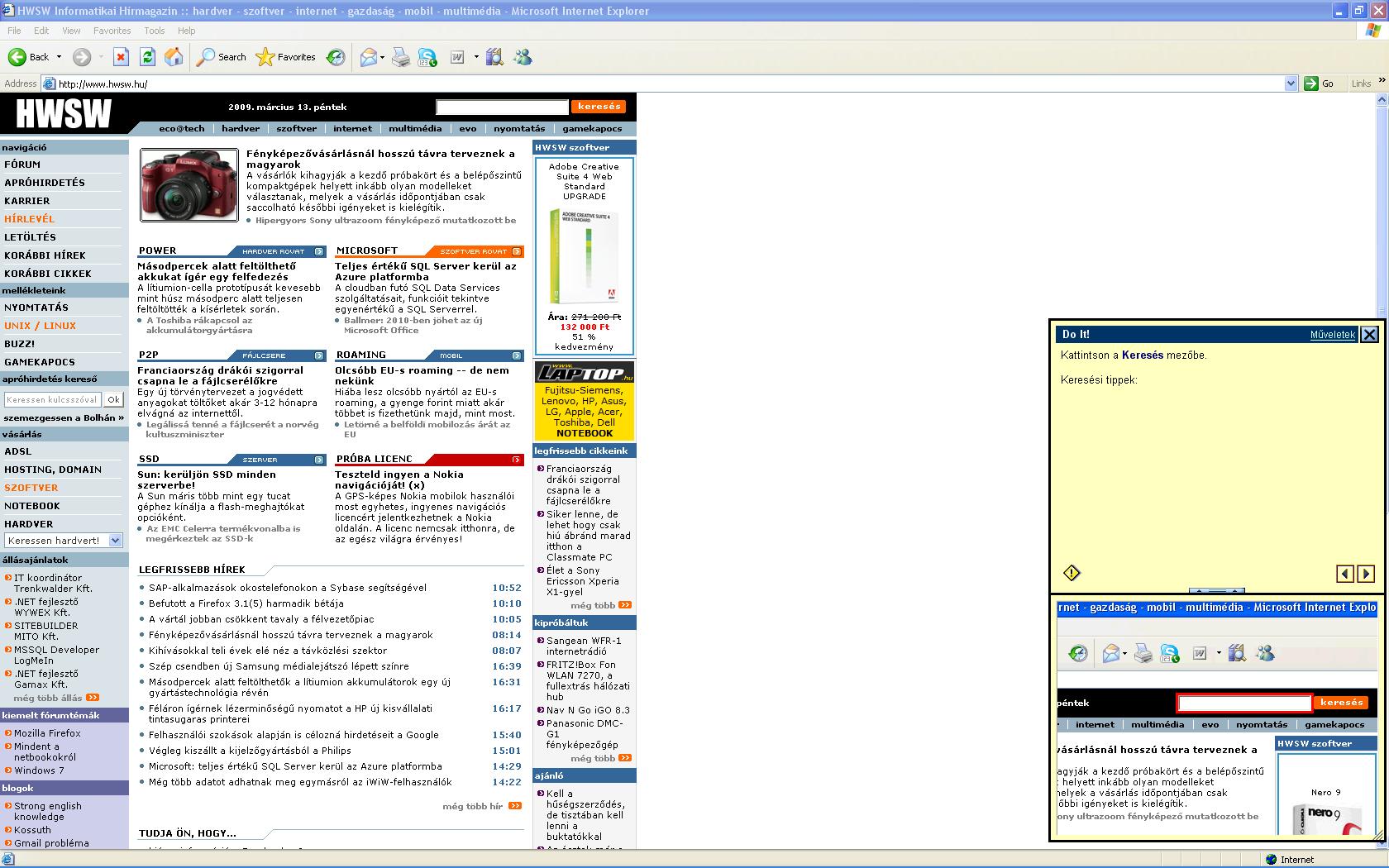The width and height of the screenshot is (1389, 868).
Task: Open the Műveletek menu in Do It!
Action: tap(1333, 335)
